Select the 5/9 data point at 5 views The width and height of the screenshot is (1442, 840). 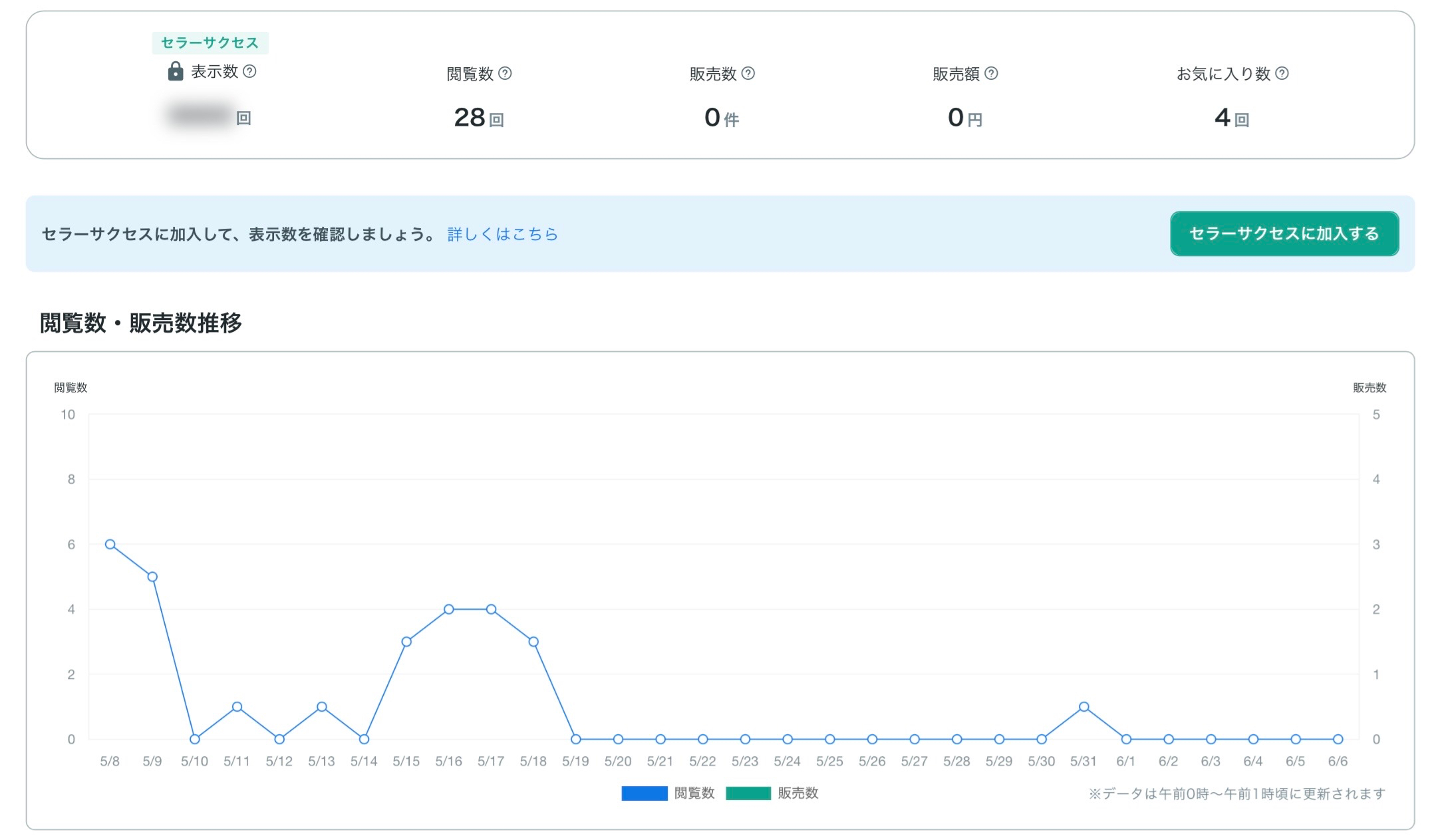tap(152, 577)
